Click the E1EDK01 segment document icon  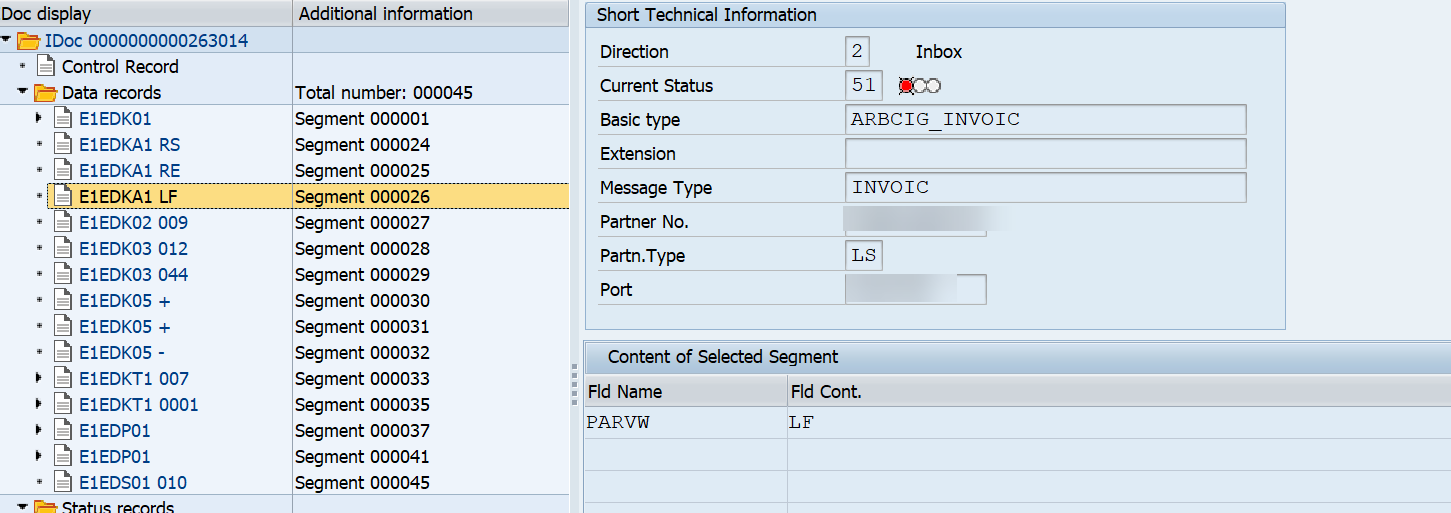pyautogui.click(x=64, y=119)
